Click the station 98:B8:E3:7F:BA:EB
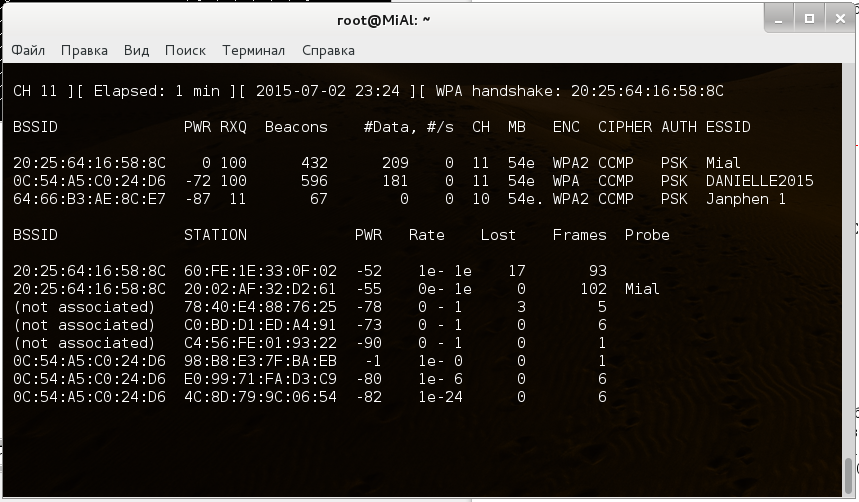Viewport: 859px width, 502px height. [260, 361]
